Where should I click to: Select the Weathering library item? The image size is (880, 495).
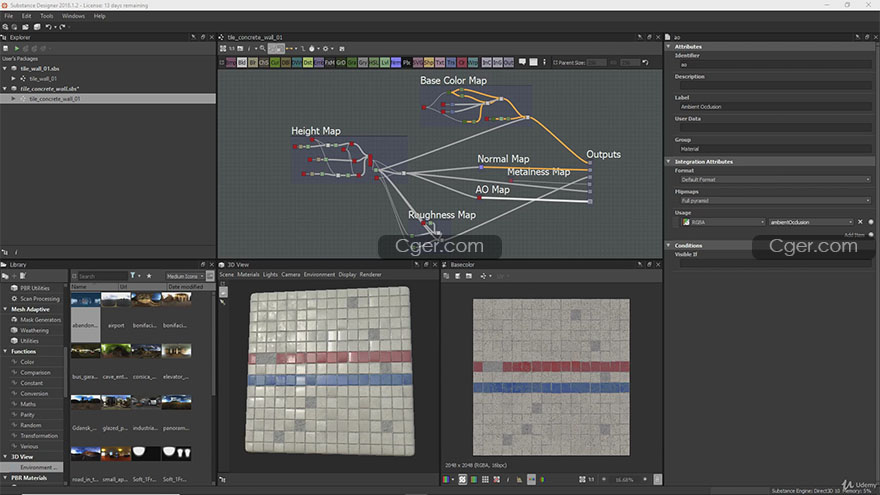click(34, 331)
